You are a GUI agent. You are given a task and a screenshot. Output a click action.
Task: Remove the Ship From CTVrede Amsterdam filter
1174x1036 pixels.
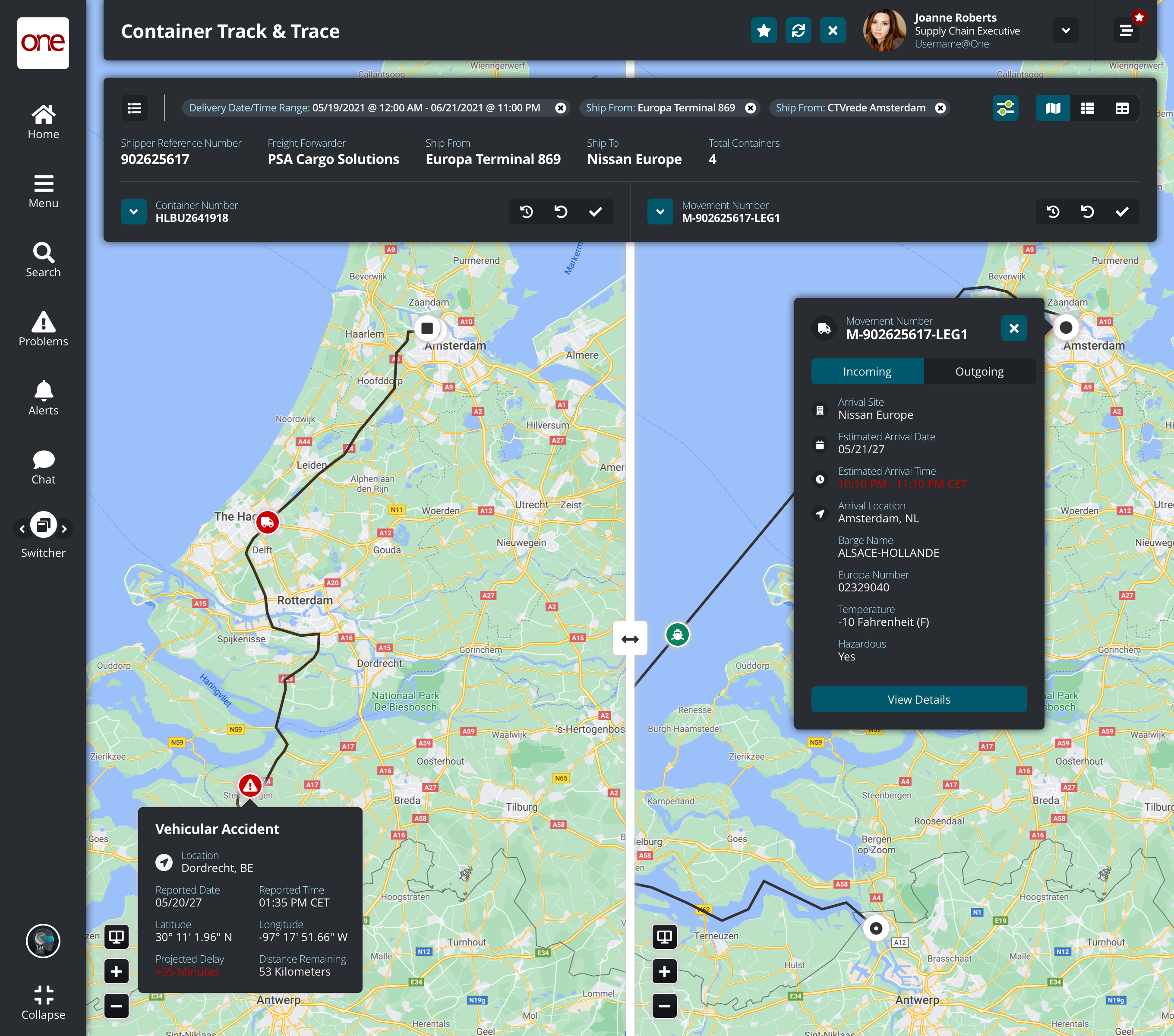tap(940, 108)
